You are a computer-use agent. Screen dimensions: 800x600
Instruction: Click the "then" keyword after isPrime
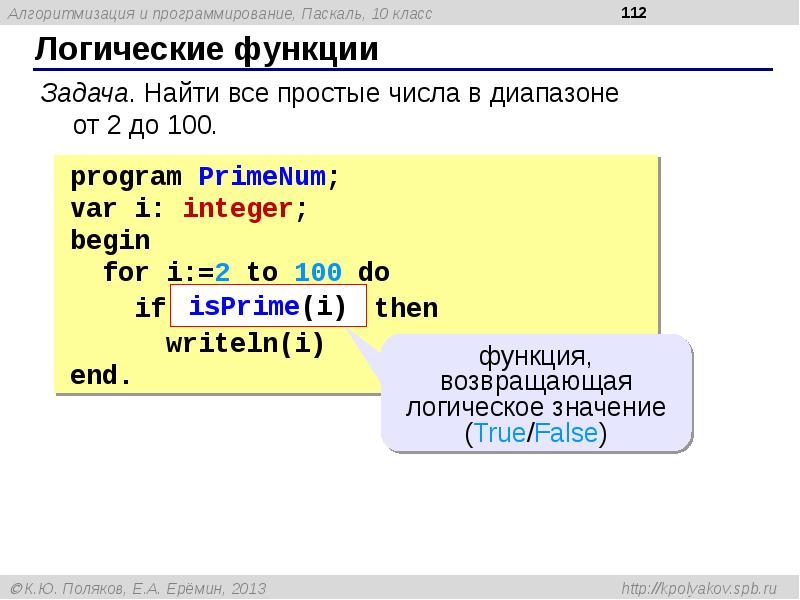[406, 308]
